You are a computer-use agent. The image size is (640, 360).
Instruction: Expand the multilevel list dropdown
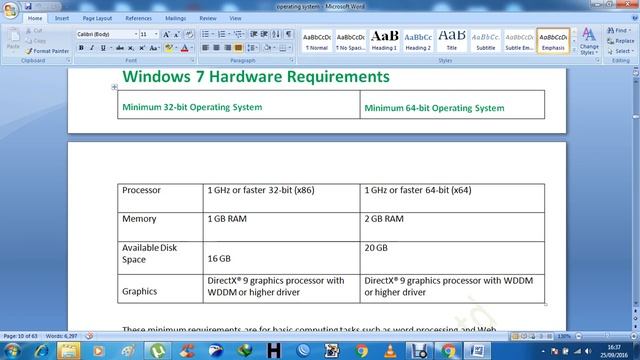[244, 34]
